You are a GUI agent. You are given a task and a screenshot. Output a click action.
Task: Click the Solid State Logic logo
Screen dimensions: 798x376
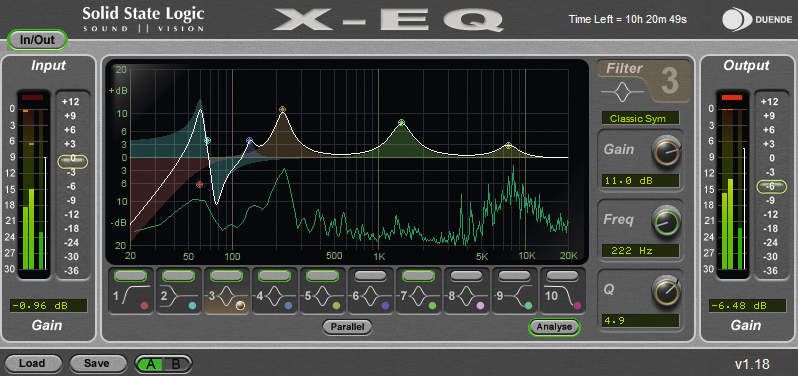coord(143,18)
